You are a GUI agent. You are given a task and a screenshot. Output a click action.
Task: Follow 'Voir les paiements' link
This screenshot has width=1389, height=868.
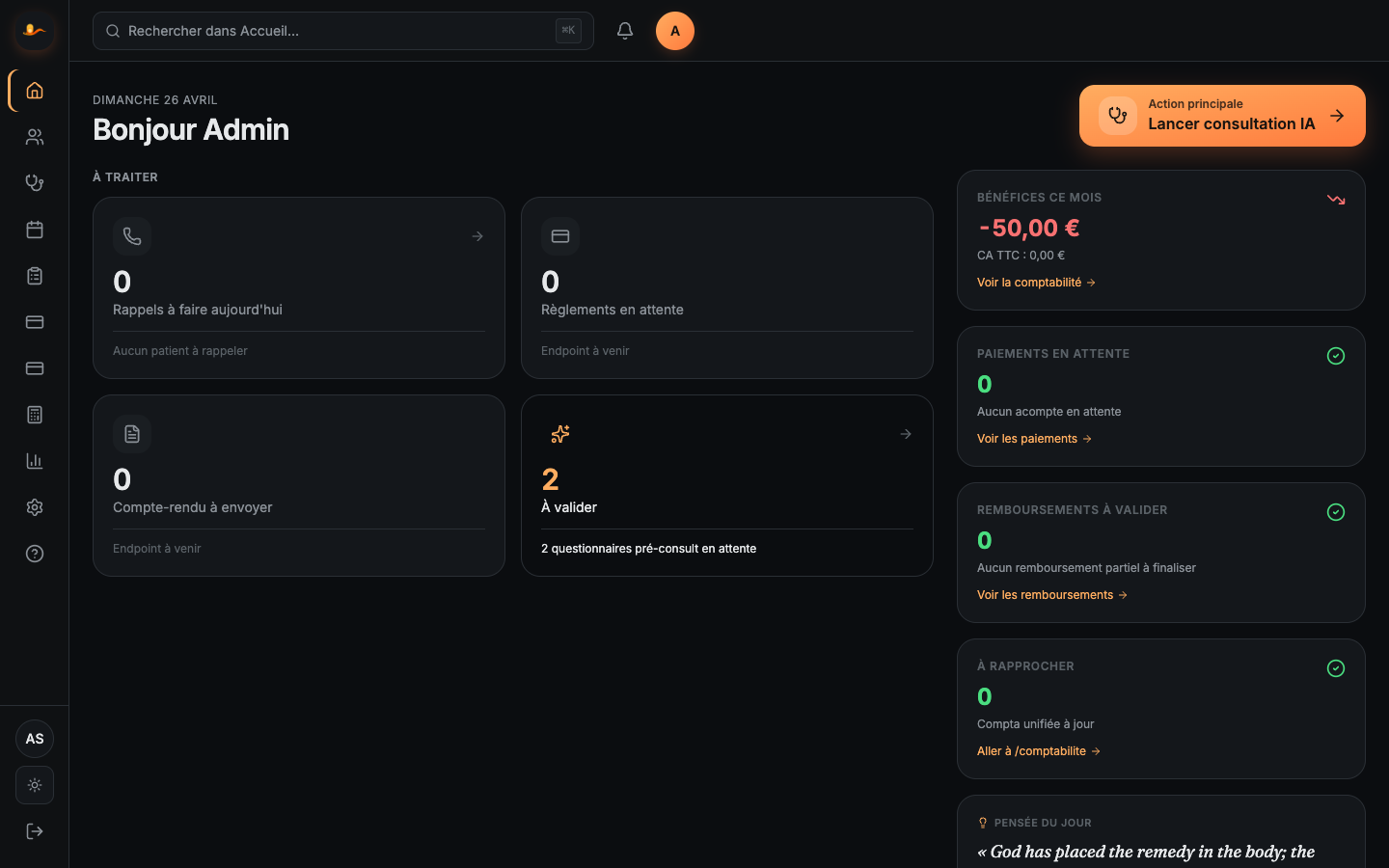point(1034,439)
